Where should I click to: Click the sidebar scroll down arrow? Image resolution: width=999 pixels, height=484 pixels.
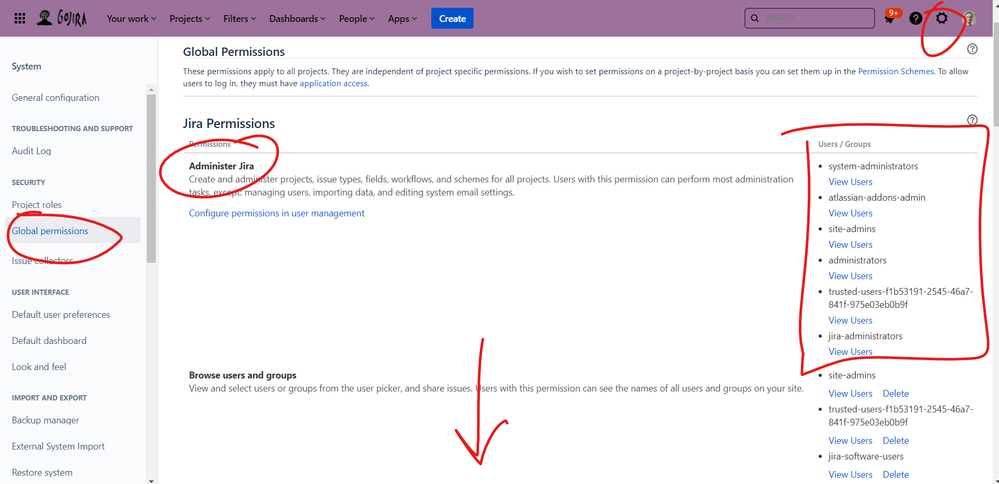pos(151,480)
